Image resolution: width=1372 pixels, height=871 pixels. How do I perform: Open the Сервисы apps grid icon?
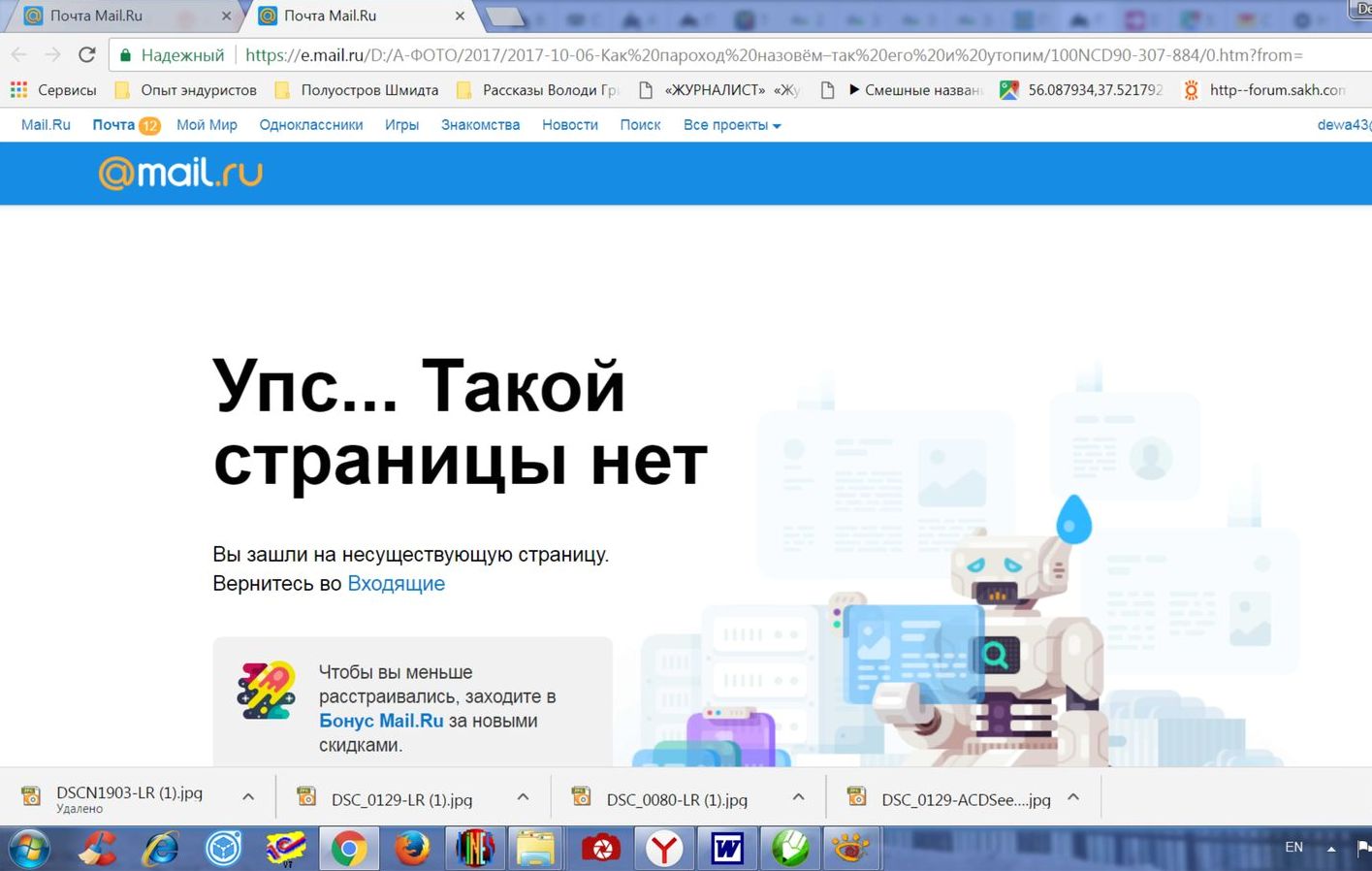[18, 90]
